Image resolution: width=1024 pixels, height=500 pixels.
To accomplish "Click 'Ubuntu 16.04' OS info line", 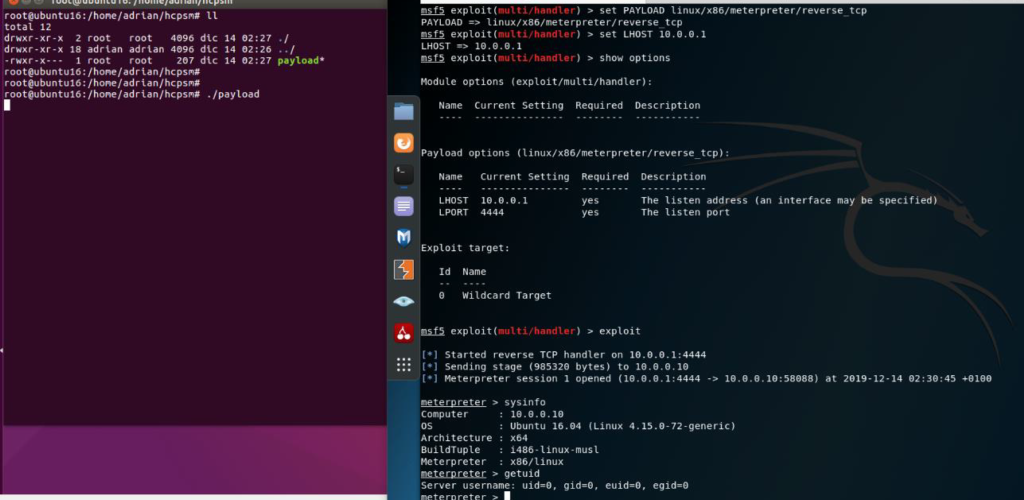I will [578, 426].
